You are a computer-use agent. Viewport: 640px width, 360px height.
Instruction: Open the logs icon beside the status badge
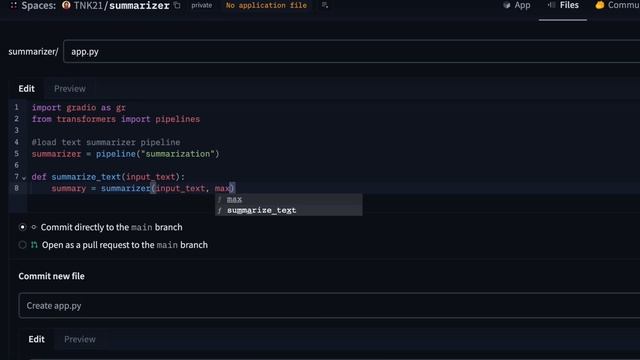[x=325, y=5]
